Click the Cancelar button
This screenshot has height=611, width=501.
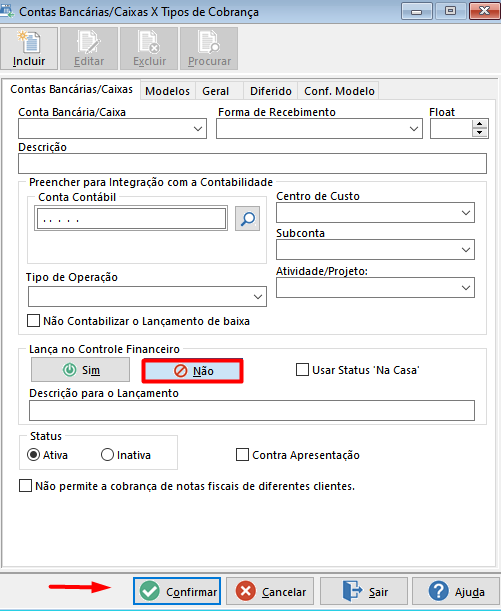[270, 592]
